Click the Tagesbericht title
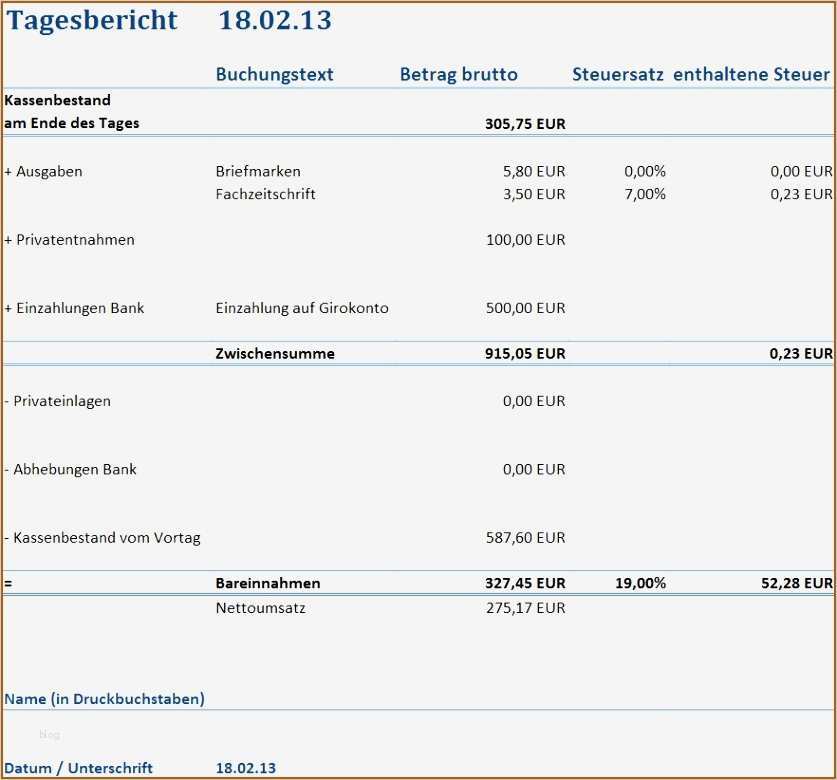 91,20
